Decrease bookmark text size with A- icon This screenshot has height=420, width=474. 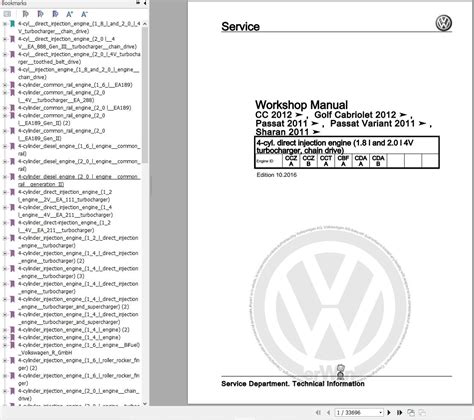[x=84, y=14]
